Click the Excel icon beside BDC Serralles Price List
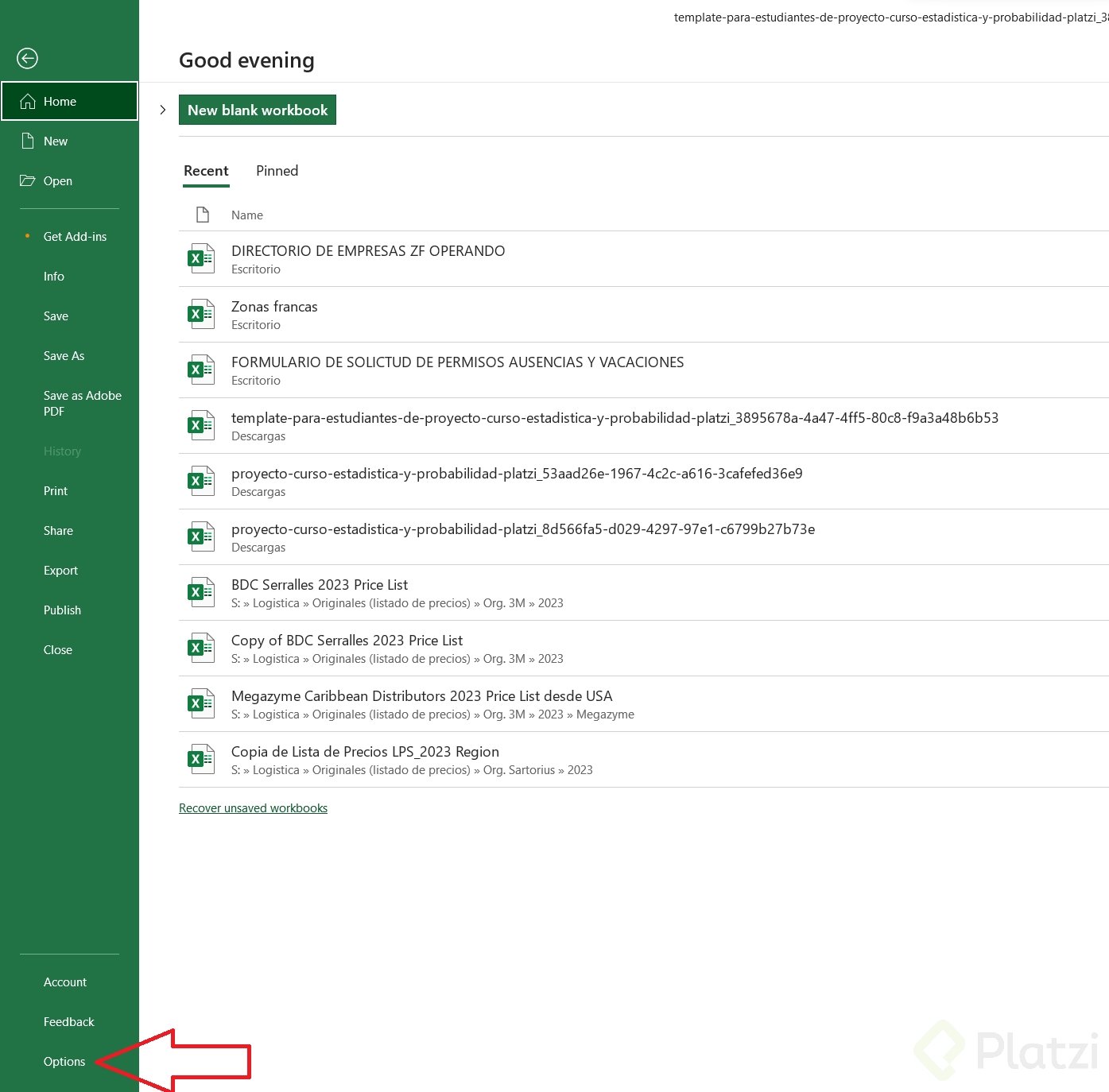 pyautogui.click(x=200, y=591)
